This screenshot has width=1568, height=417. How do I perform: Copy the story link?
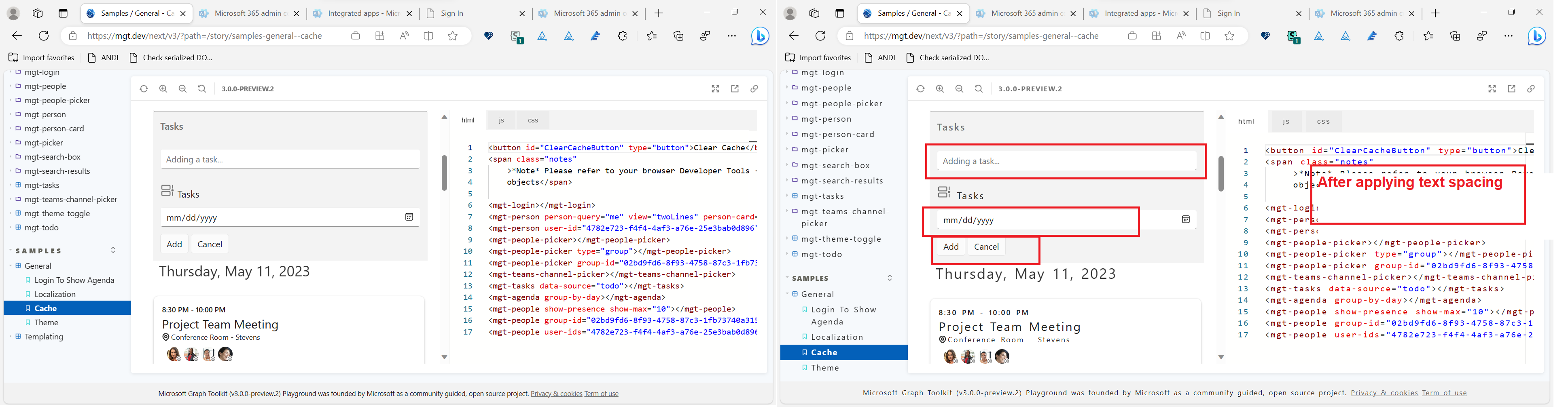(x=754, y=89)
